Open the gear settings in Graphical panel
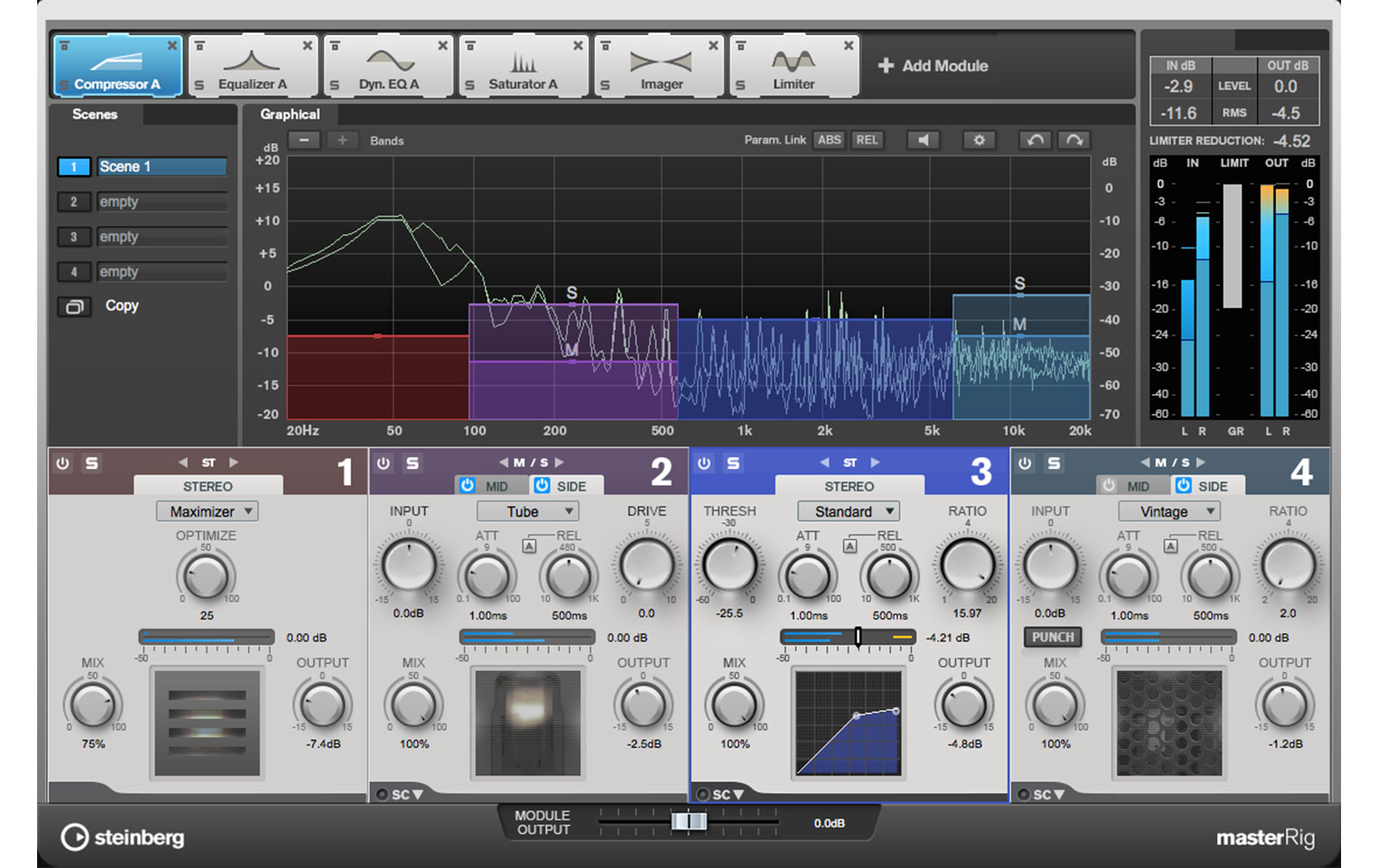 click(979, 140)
